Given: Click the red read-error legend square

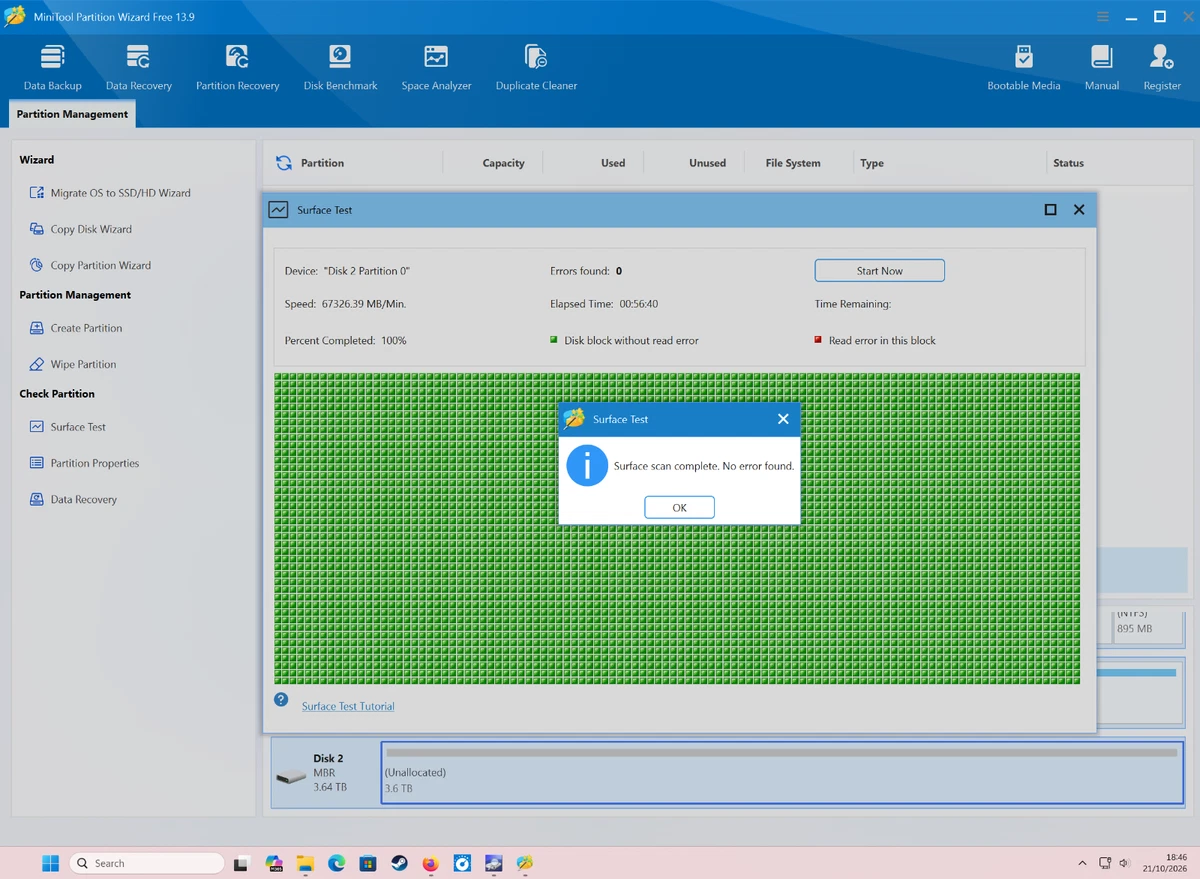Looking at the screenshot, I should click(819, 340).
